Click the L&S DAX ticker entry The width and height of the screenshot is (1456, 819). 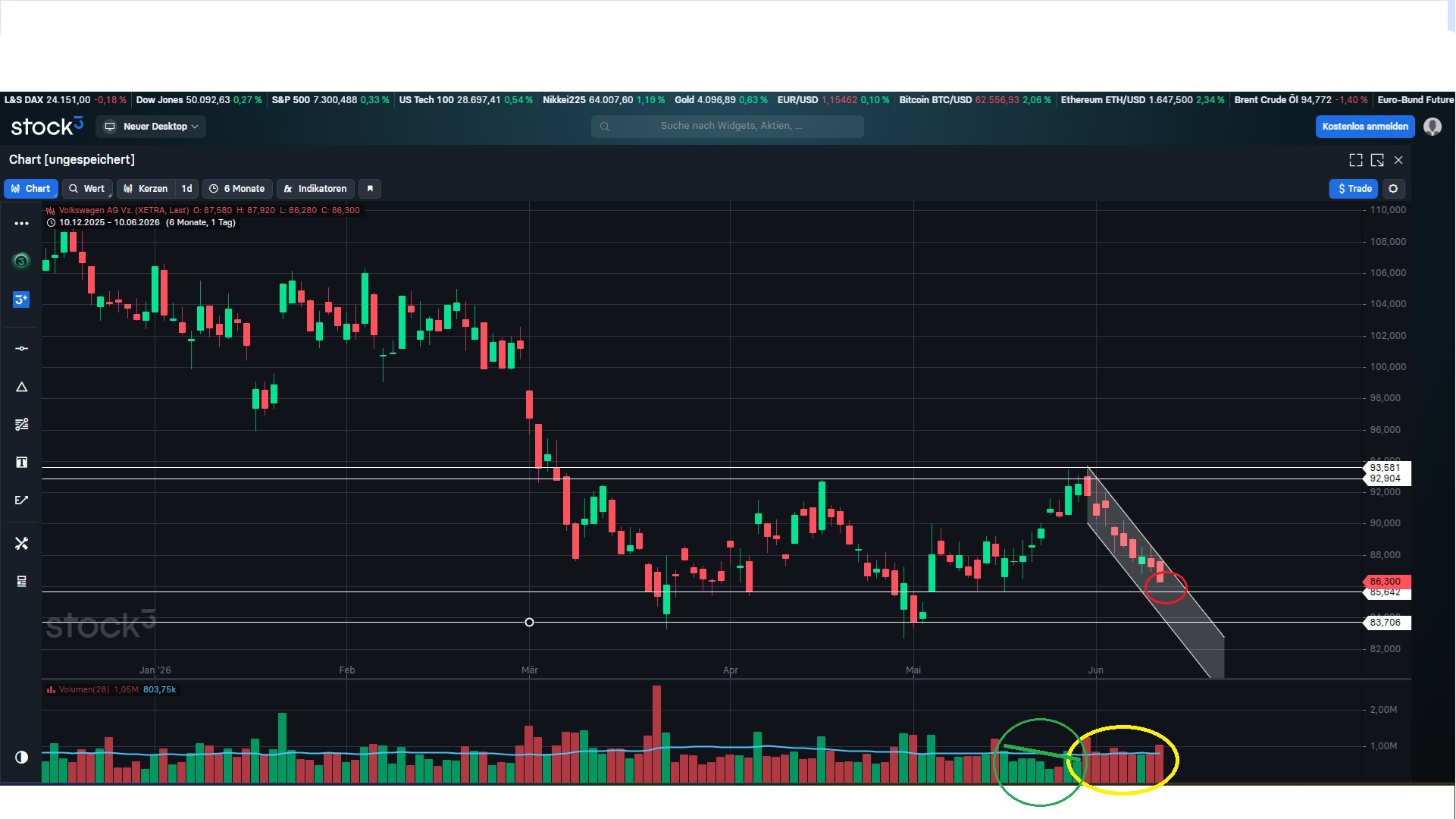(x=65, y=100)
